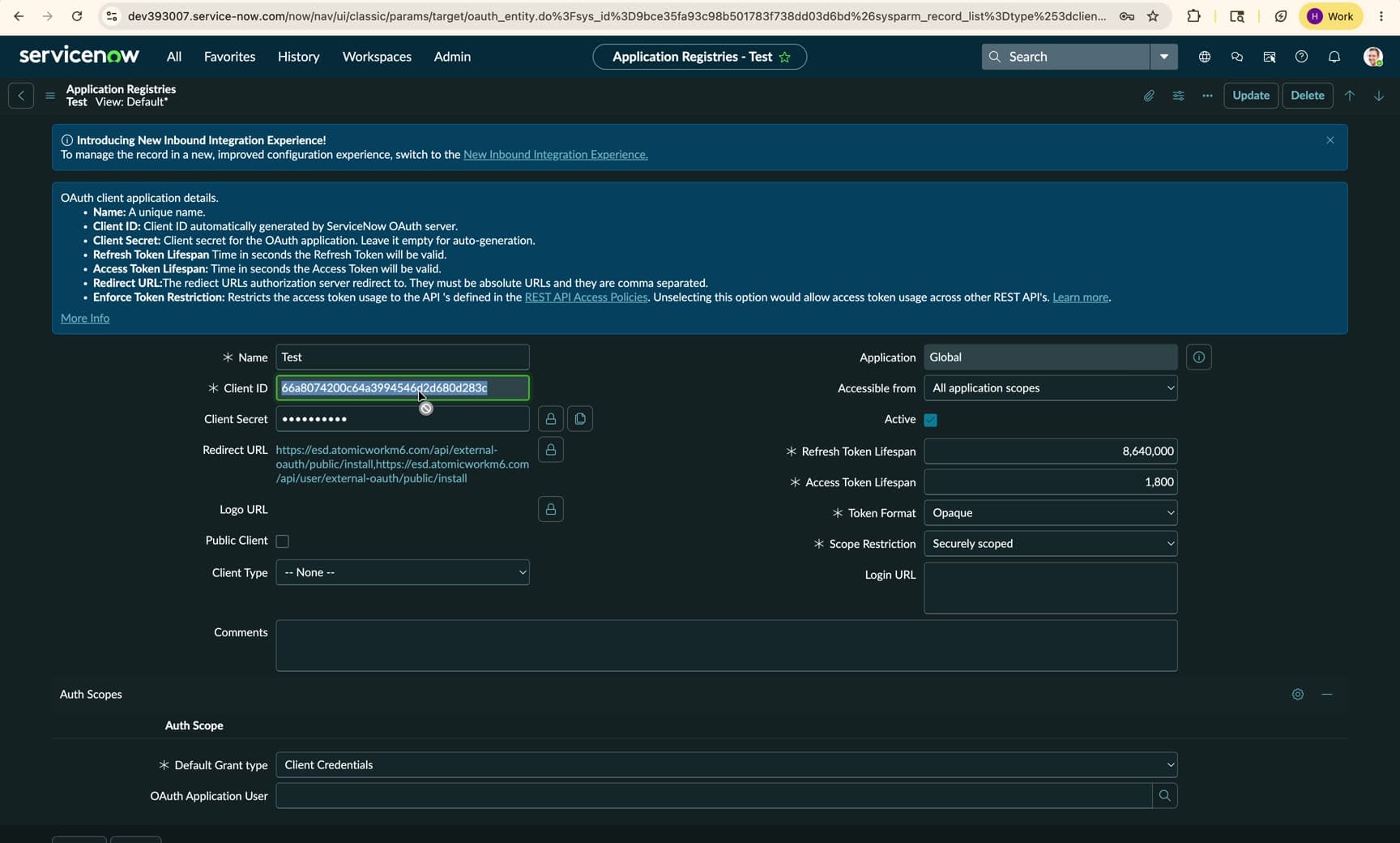Open the Client Type dropdown
The image size is (1400, 843).
403,572
